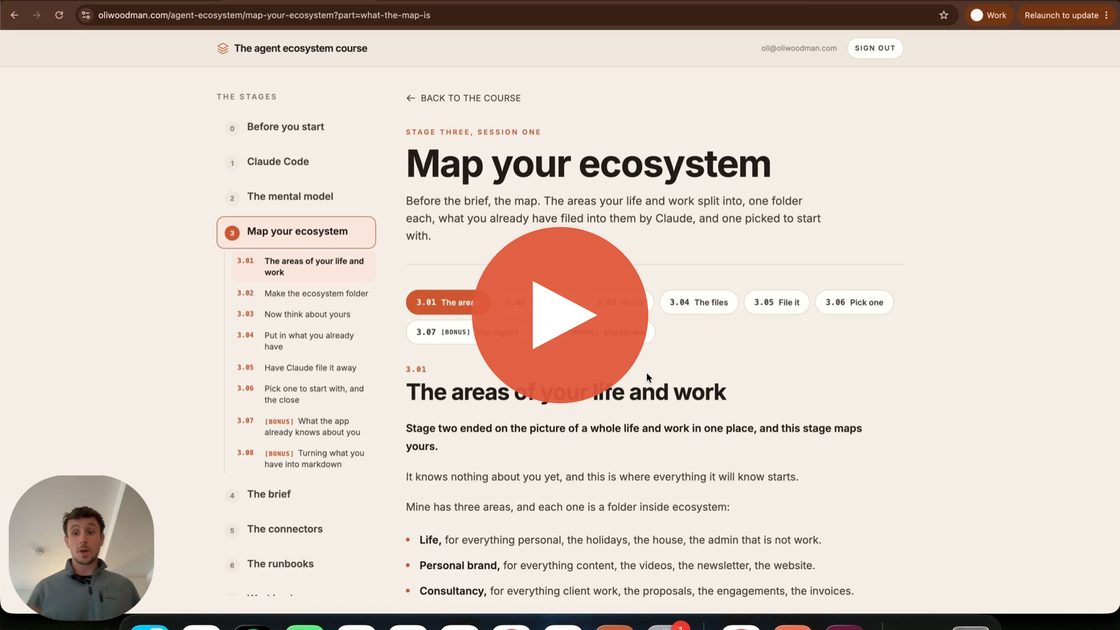Select sidebar item 3.06 Pick one to start with
Screen dimensions: 1120x630
(x=303, y=394)
